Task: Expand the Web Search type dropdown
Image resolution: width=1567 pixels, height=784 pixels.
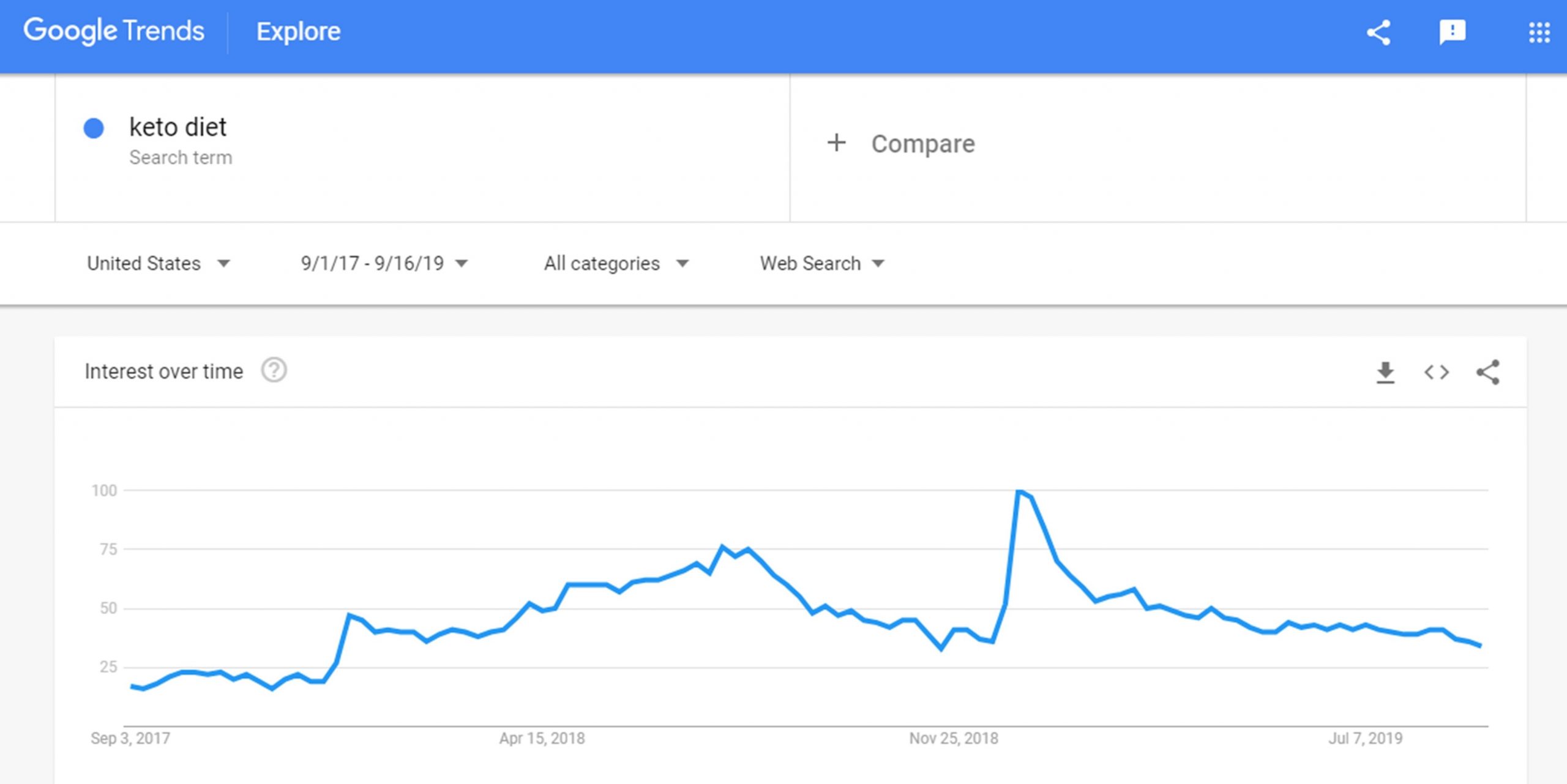Action: (822, 263)
